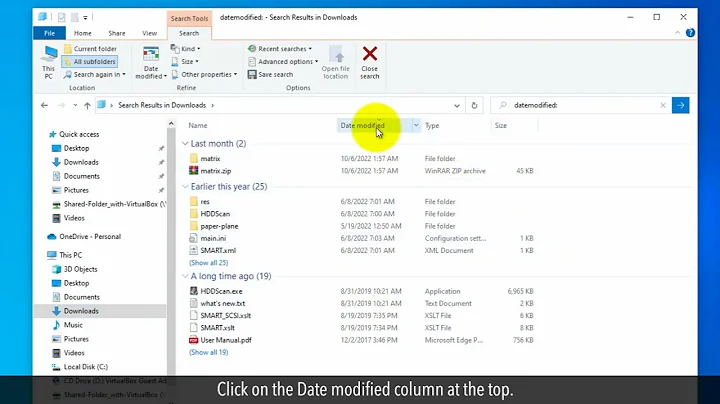
Task: Open OneDrive - Personal in sidebar
Action: [x=90, y=237]
